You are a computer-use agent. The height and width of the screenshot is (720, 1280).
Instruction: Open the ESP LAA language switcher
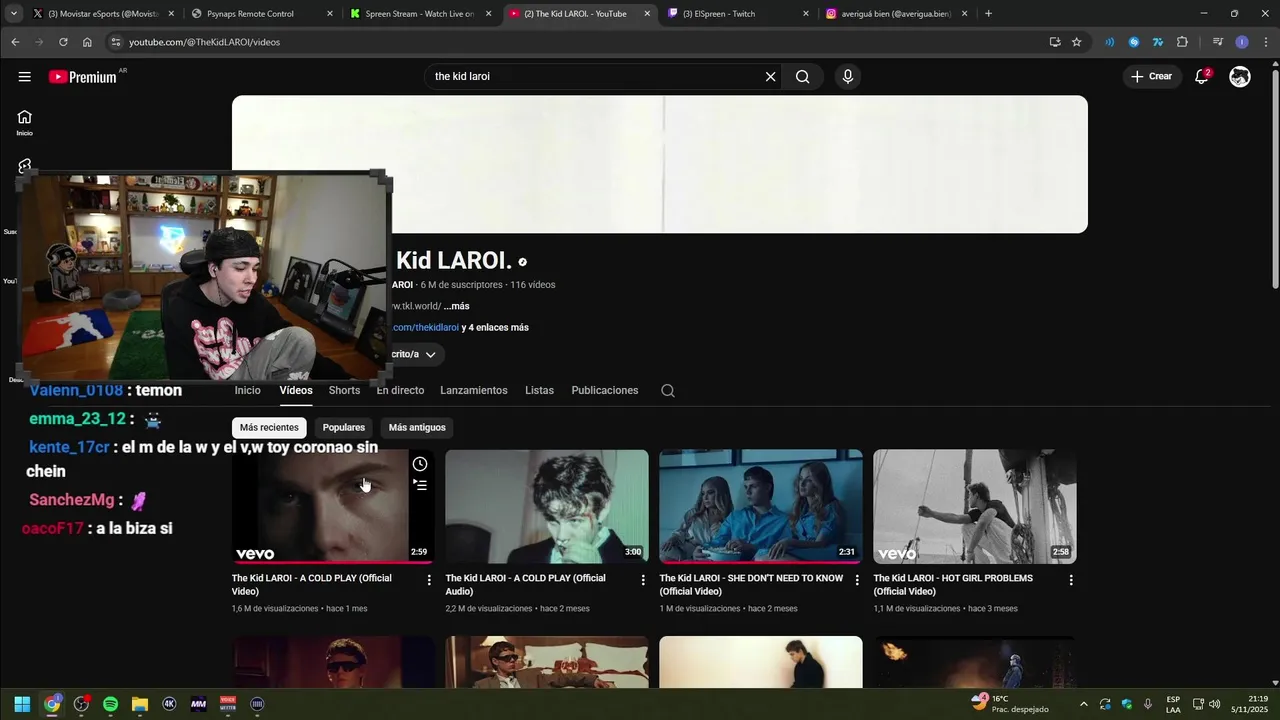tap(1173, 704)
